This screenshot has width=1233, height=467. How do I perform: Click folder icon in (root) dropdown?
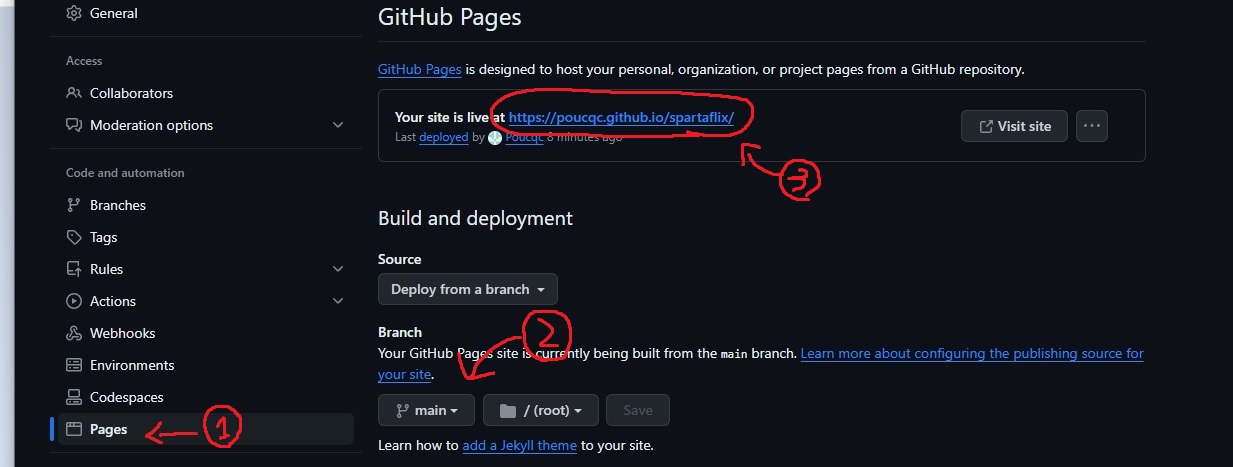(x=507, y=410)
